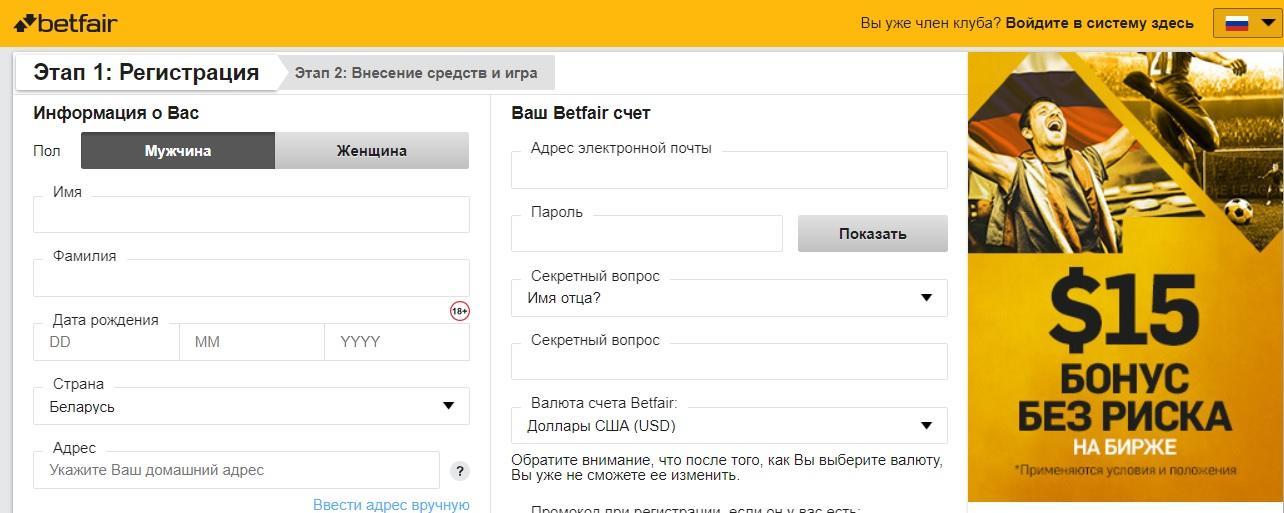Click the Адрес электронной почты field
1284x513 pixels.
[728, 171]
